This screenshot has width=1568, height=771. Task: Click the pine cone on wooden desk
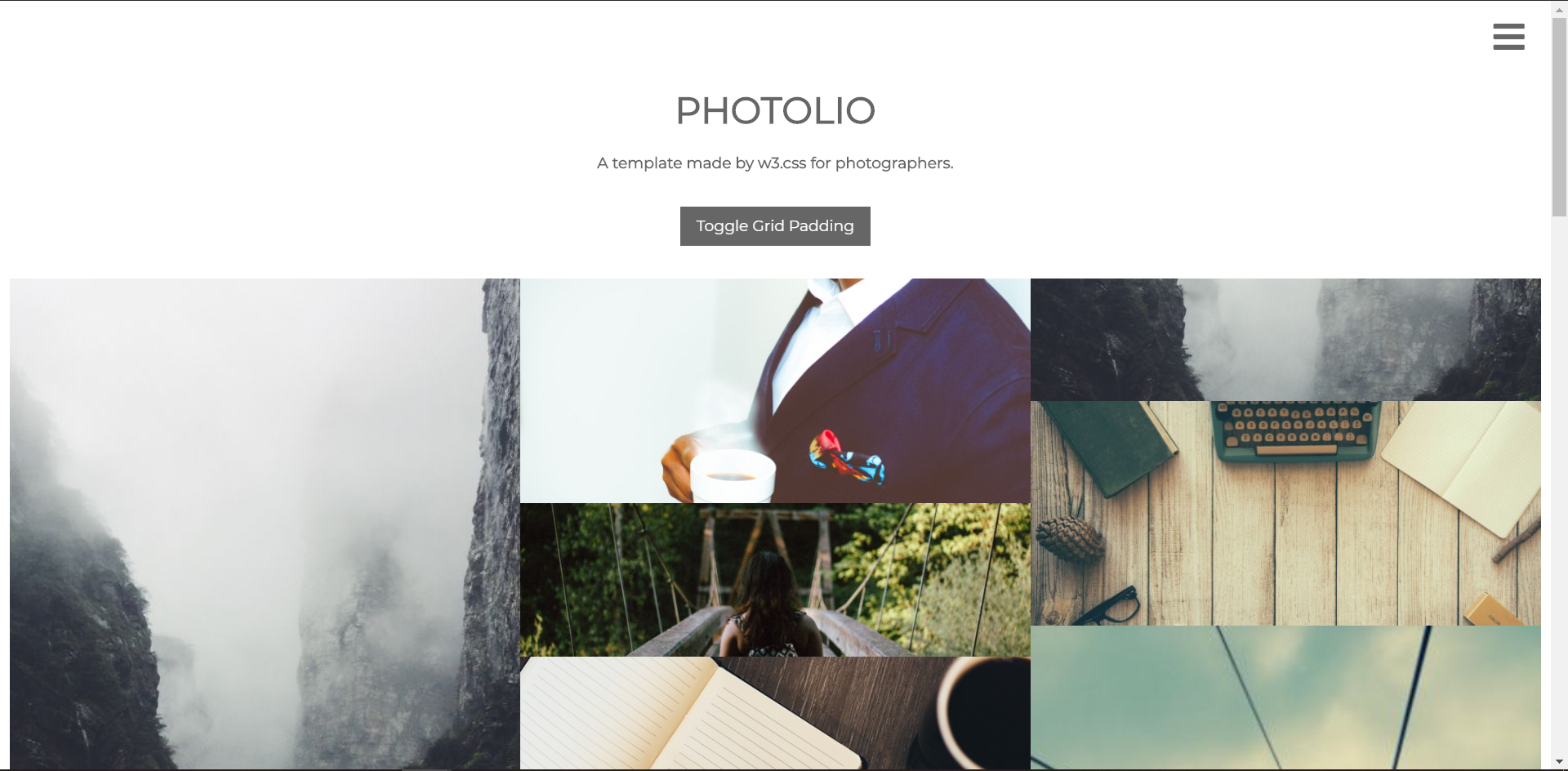pos(1070,537)
